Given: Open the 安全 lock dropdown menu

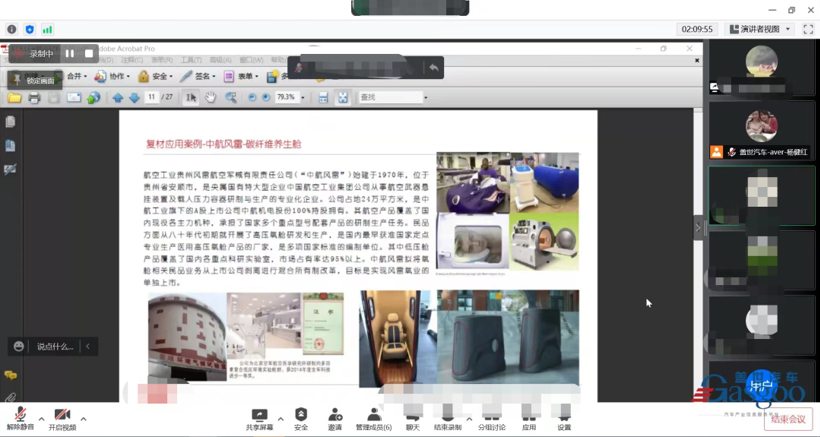Looking at the screenshot, I should coord(155,76).
